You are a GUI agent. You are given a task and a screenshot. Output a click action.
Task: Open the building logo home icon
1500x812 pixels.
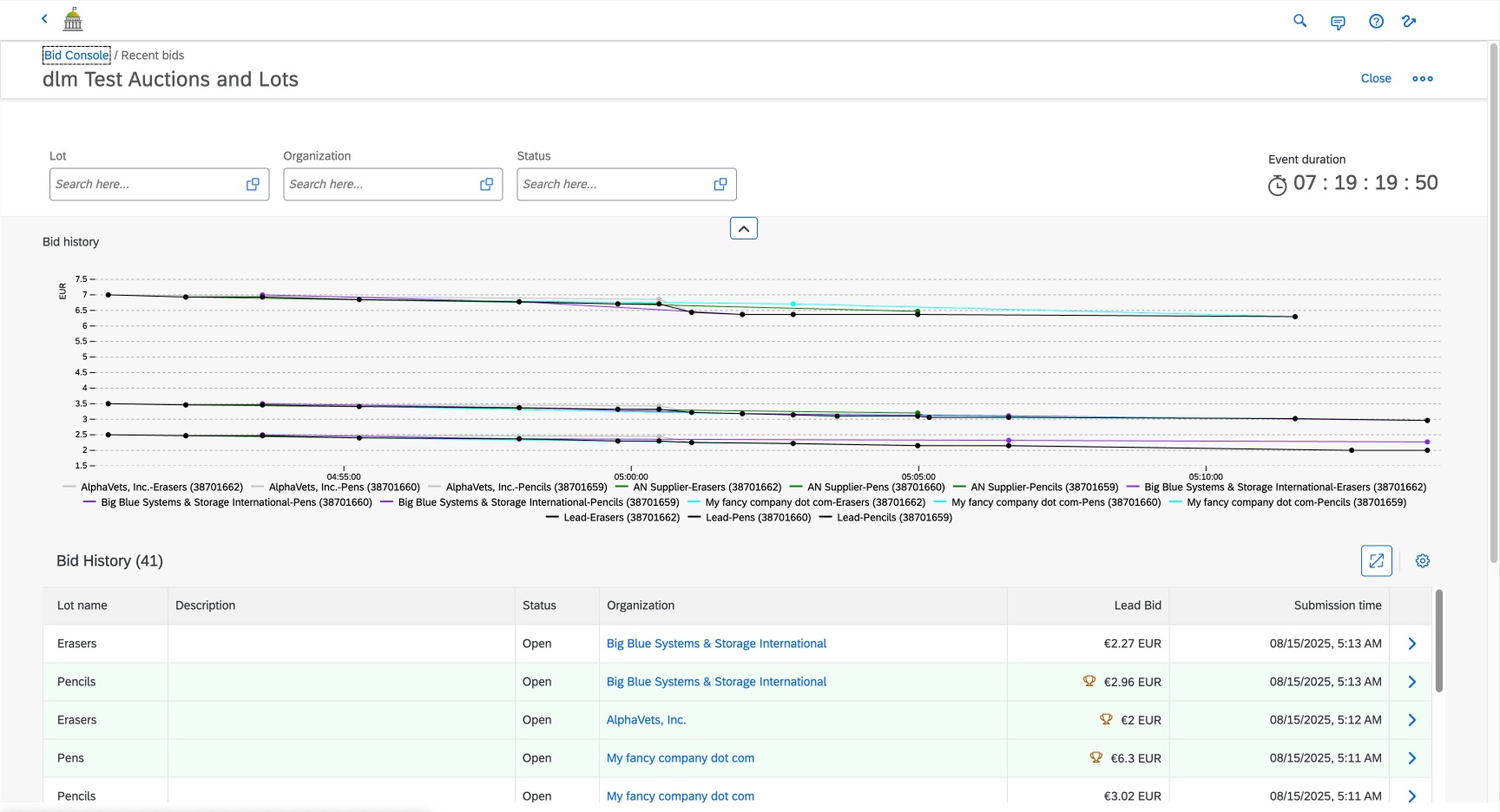point(74,19)
